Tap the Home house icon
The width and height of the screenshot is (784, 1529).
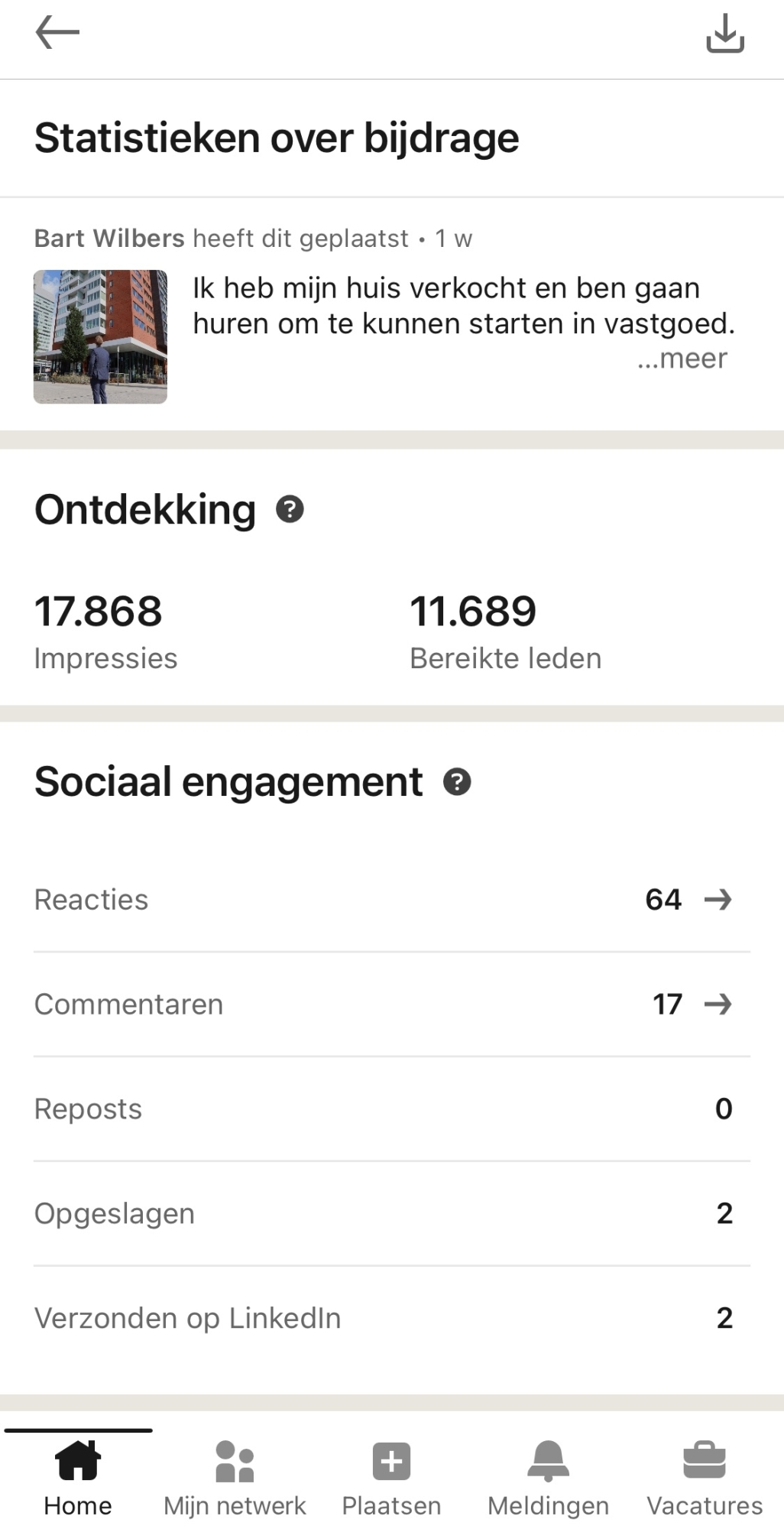click(78, 1460)
